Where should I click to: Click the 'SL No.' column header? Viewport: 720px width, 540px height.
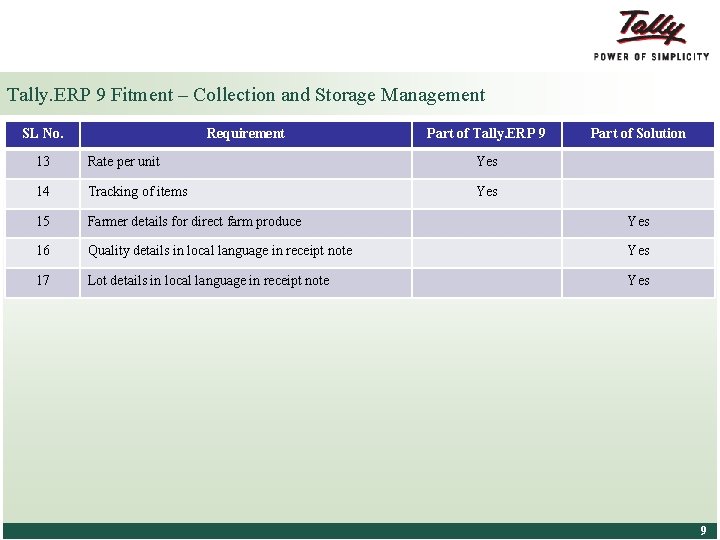tap(43, 134)
